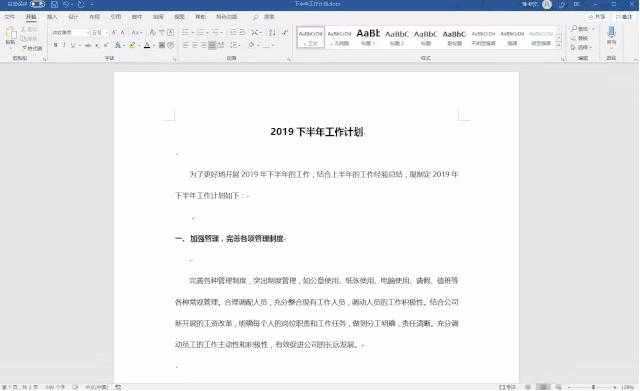Image resolution: width=640 pixels, height=391 pixels.
Task: Apply the font color A button
Action: coord(147,45)
